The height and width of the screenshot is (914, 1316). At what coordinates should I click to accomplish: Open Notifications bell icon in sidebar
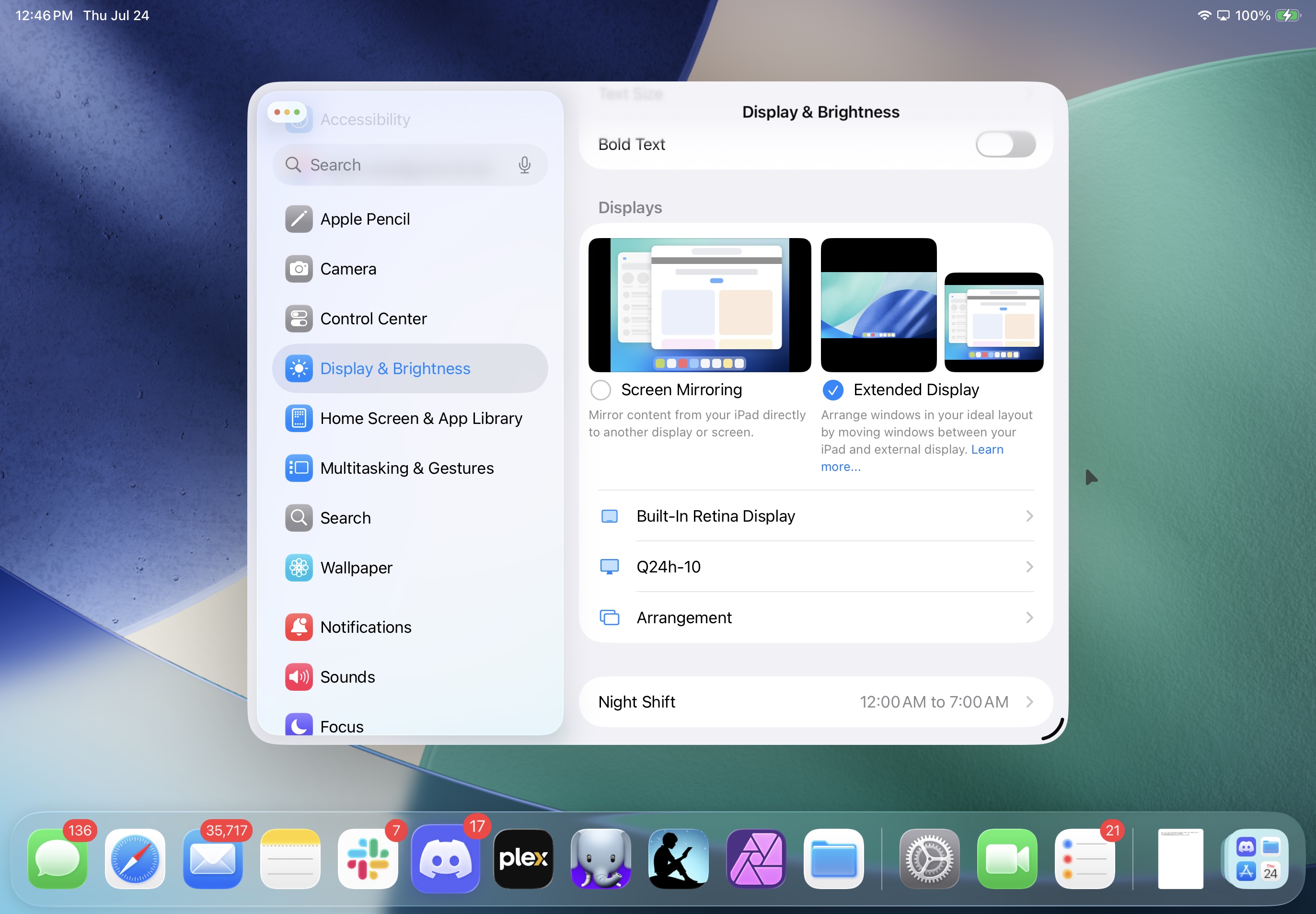pos(299,628)
